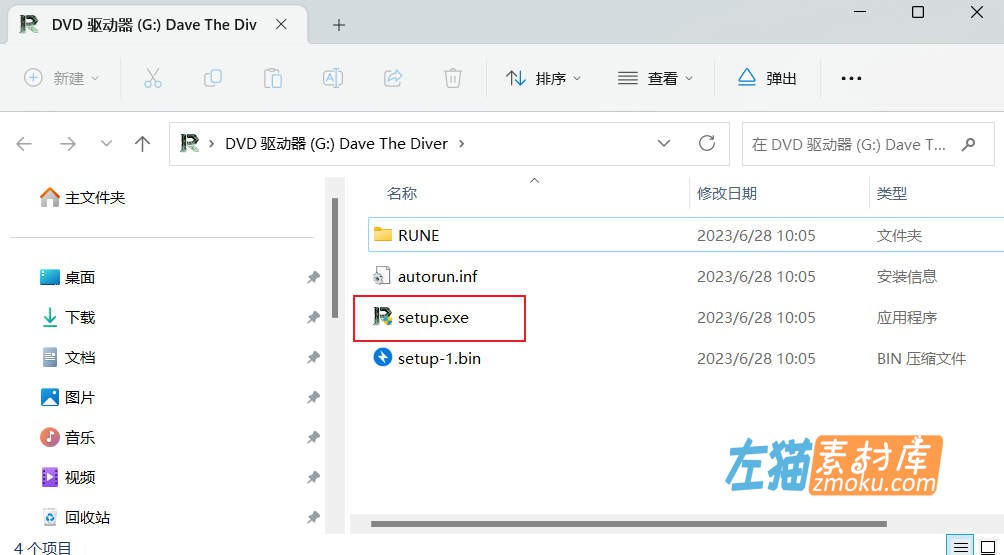Viewport: 1004px width, 555px height.
Task: Click the Delete trash can icon
Action: pos(453,78)
